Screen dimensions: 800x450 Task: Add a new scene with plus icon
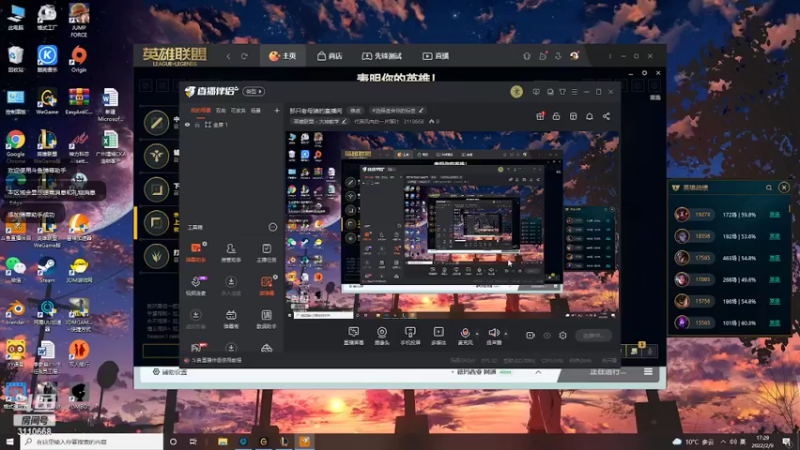pyautogui.click(x=277, y=110)
